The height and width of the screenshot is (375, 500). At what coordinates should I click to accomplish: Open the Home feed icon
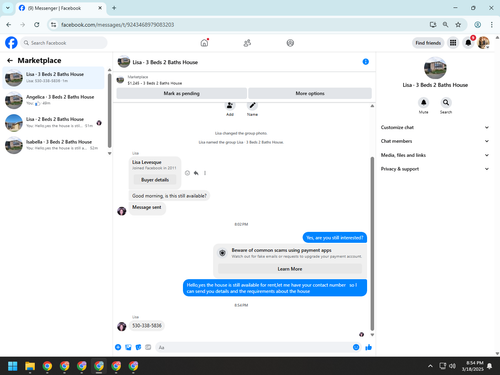(204, 43)
